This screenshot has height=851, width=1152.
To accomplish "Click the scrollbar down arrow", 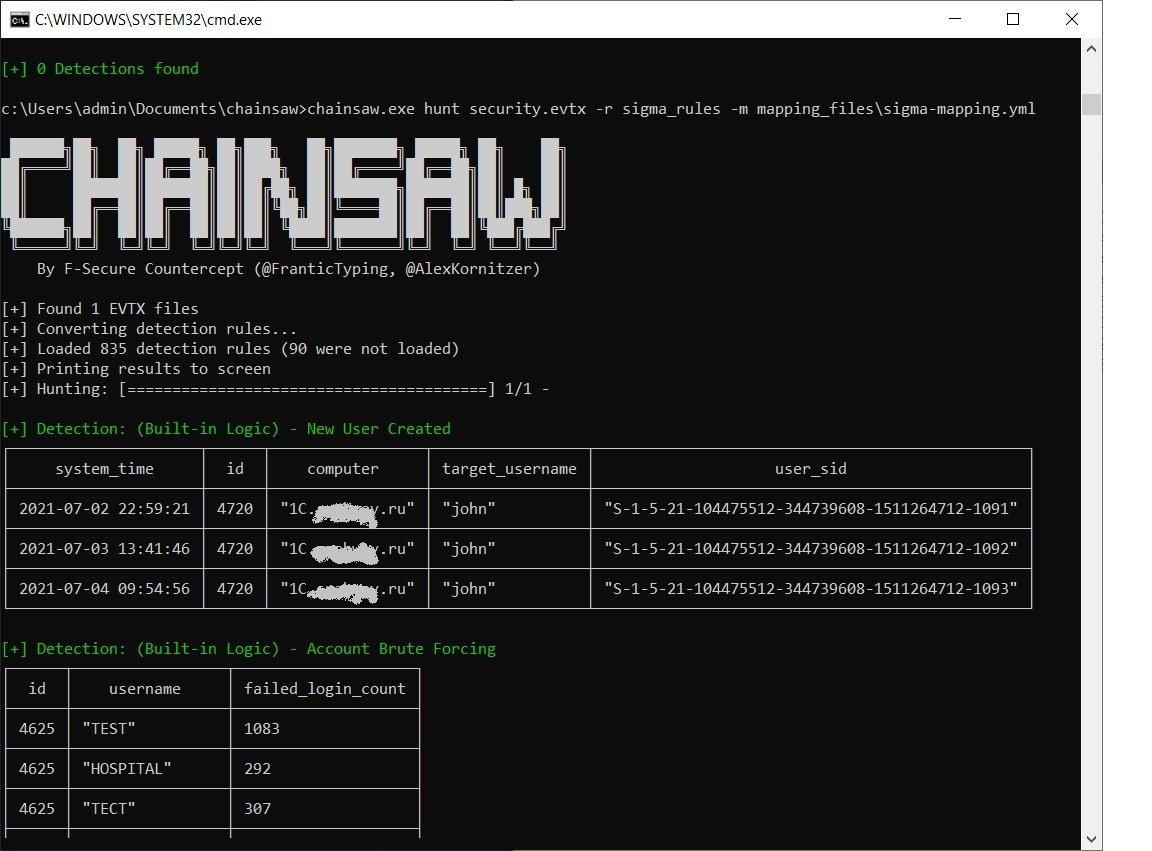I will (1091, 839).
